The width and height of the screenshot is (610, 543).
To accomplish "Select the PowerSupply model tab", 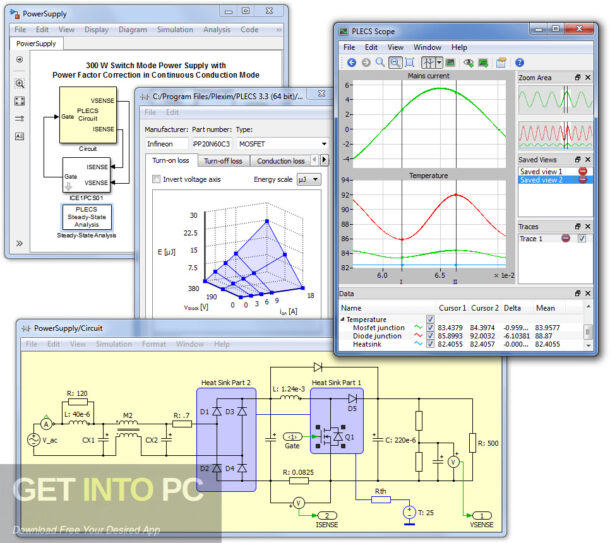I will (36, 44).
